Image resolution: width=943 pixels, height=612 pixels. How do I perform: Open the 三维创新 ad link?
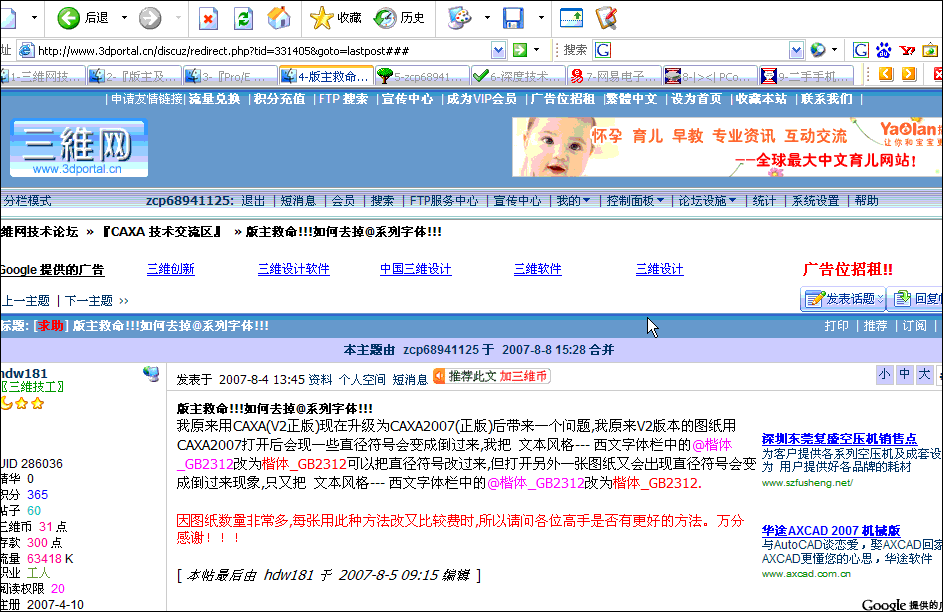[x=171, y=269]
